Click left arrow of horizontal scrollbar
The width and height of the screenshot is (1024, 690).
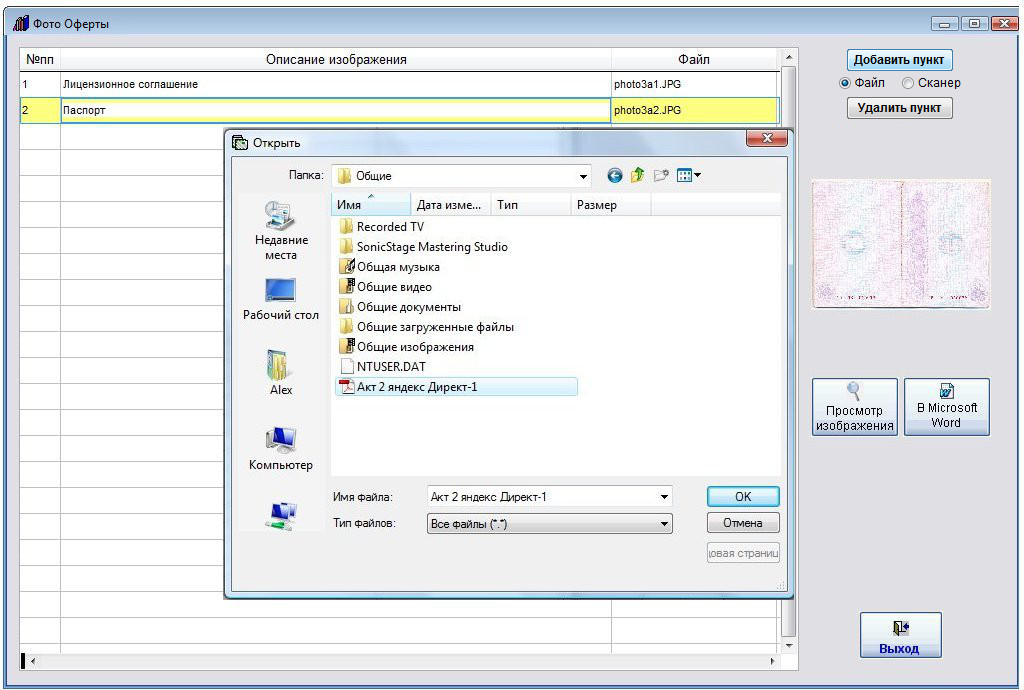[33, 661]
